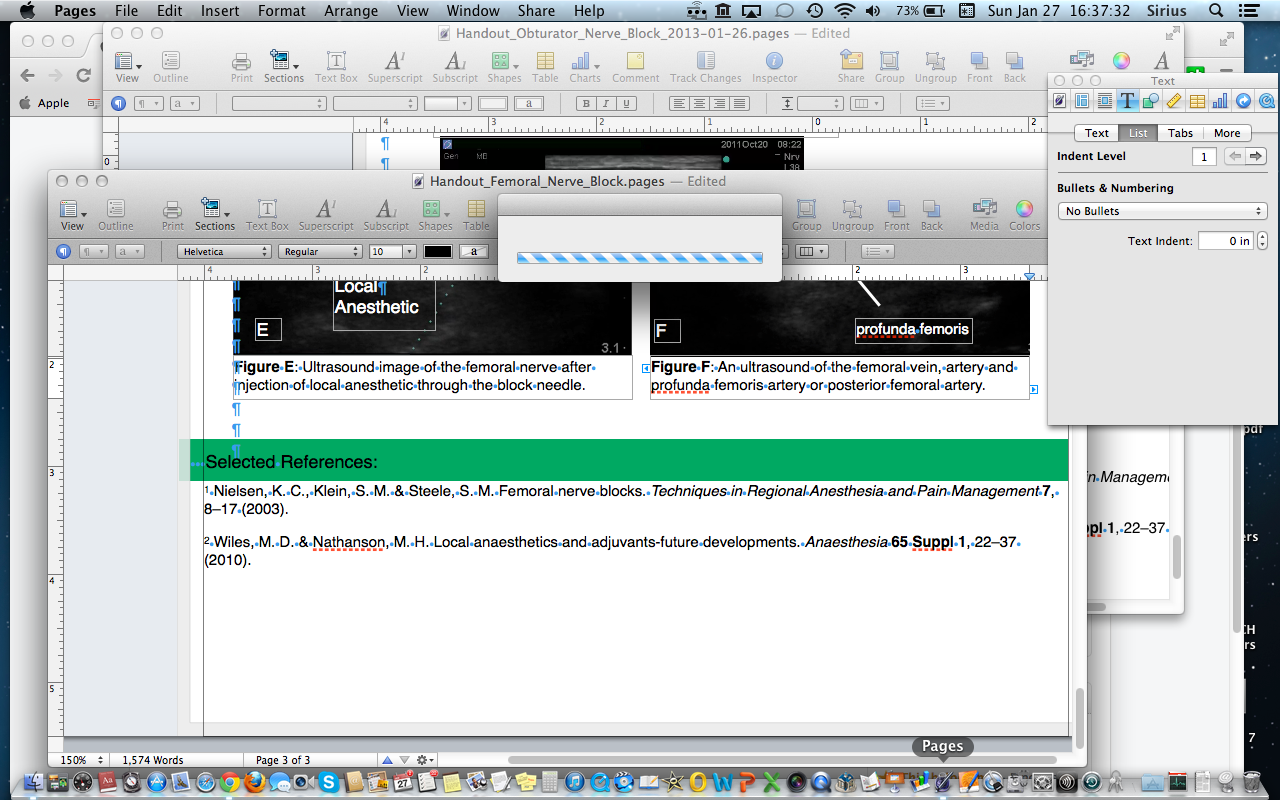Viewport: 1280px width, 800px height.
Task: Open Media browser in Femoral Nerve Block toolbar
Action: 984,213
